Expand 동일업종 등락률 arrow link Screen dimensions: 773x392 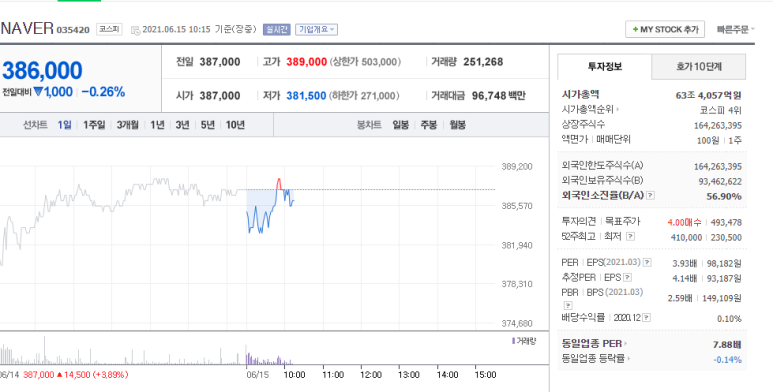click(596, 358)
